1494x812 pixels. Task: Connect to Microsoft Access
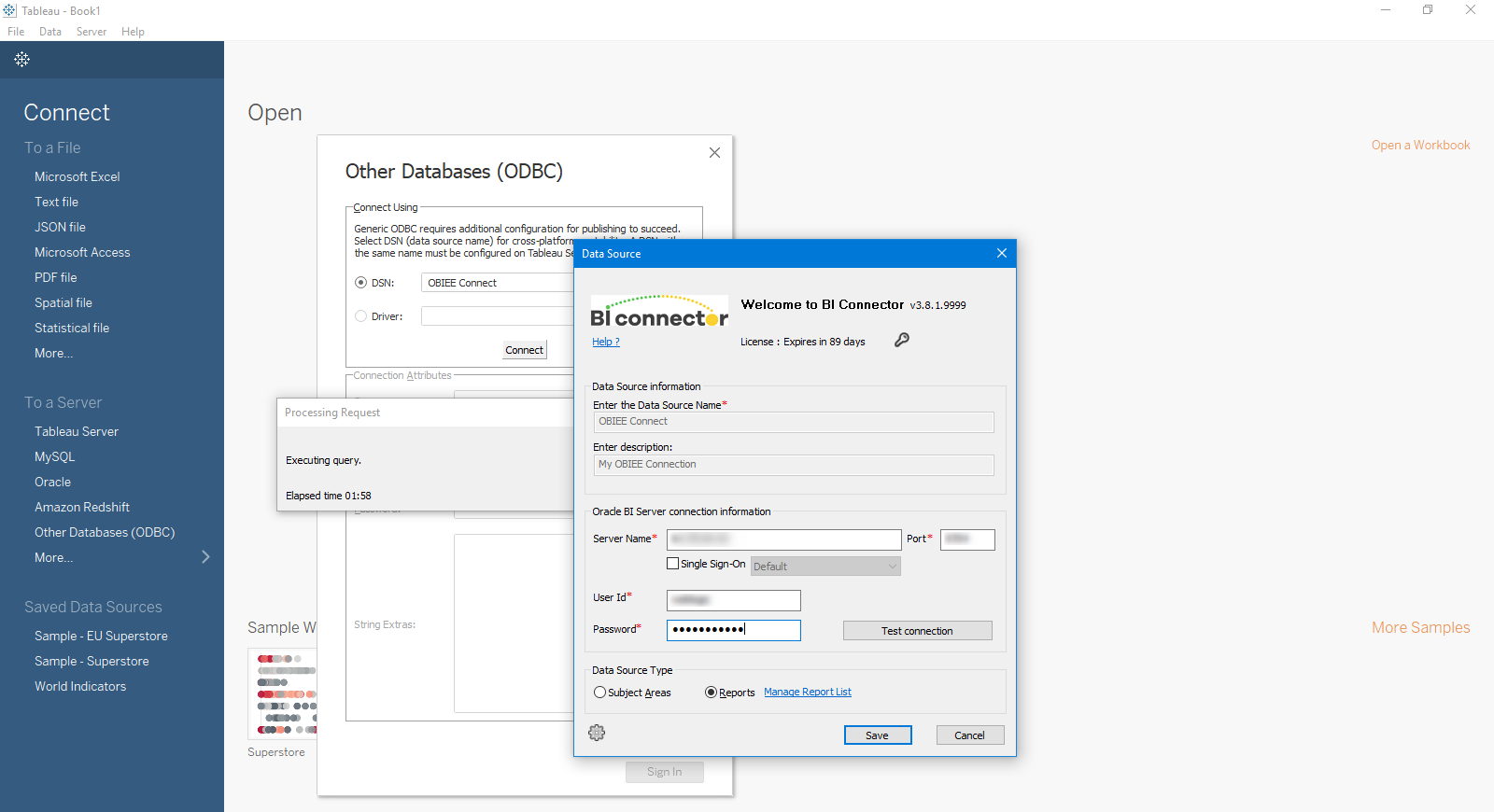tap(82, 252)
